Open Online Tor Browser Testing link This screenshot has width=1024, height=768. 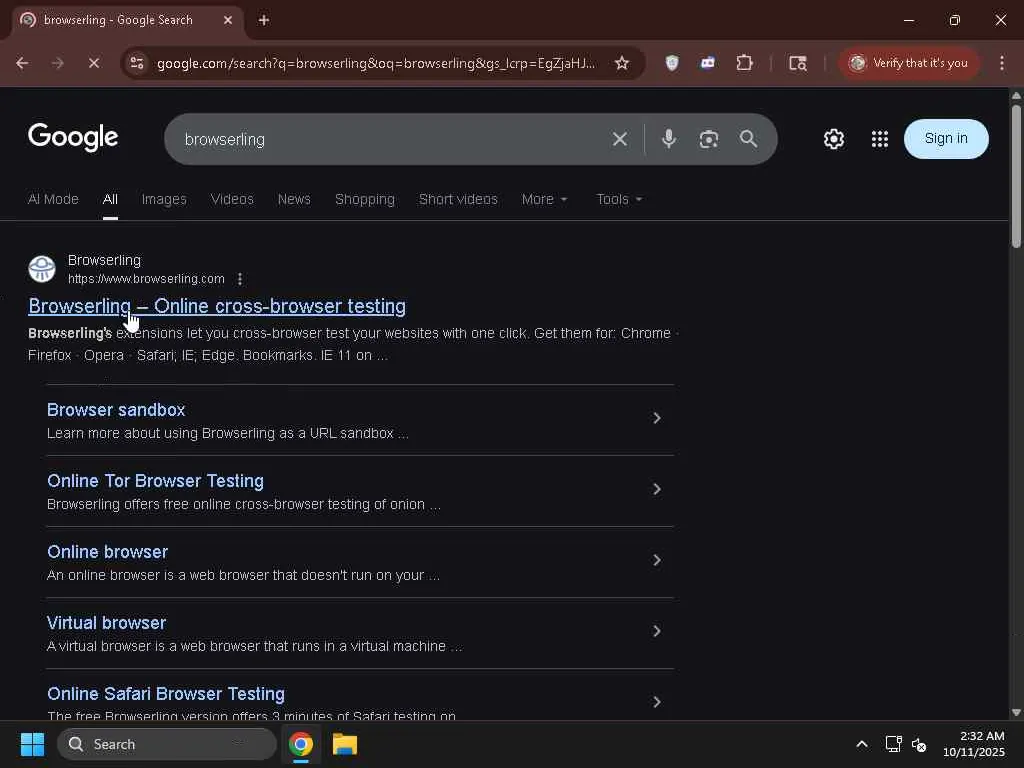tap(155, 481)
